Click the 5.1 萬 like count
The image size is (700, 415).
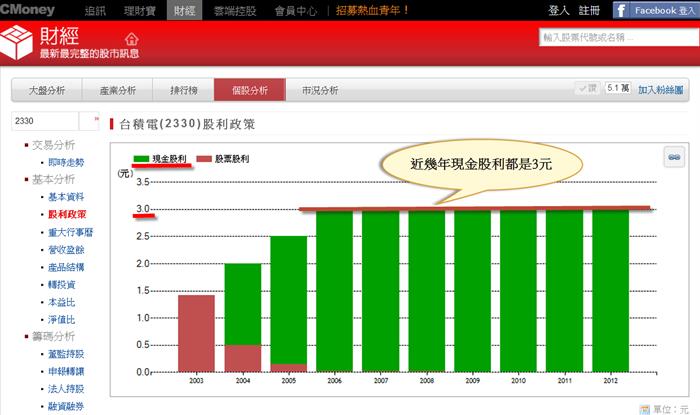coord(618,88)
